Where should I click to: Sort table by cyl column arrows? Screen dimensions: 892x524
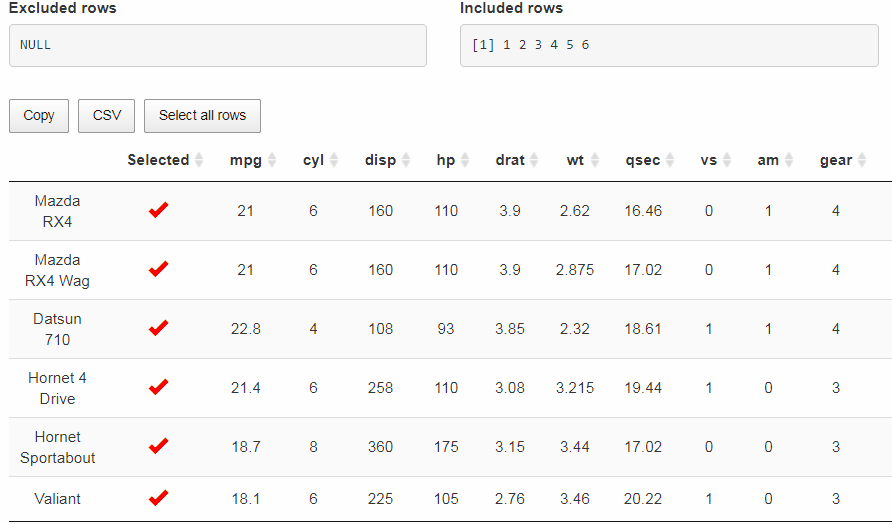334,160
